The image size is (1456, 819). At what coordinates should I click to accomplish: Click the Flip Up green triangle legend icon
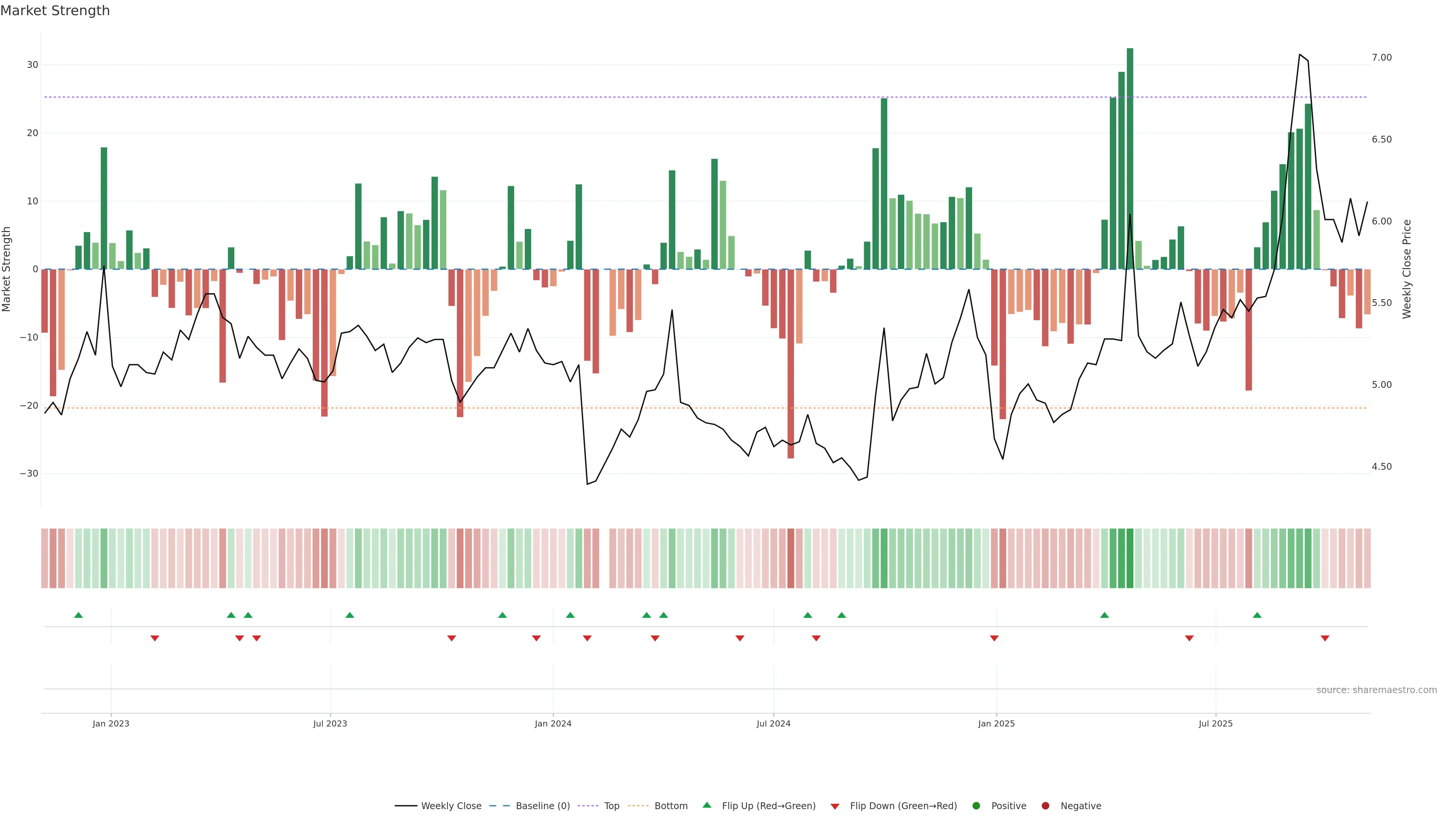[x=706, y=805]
